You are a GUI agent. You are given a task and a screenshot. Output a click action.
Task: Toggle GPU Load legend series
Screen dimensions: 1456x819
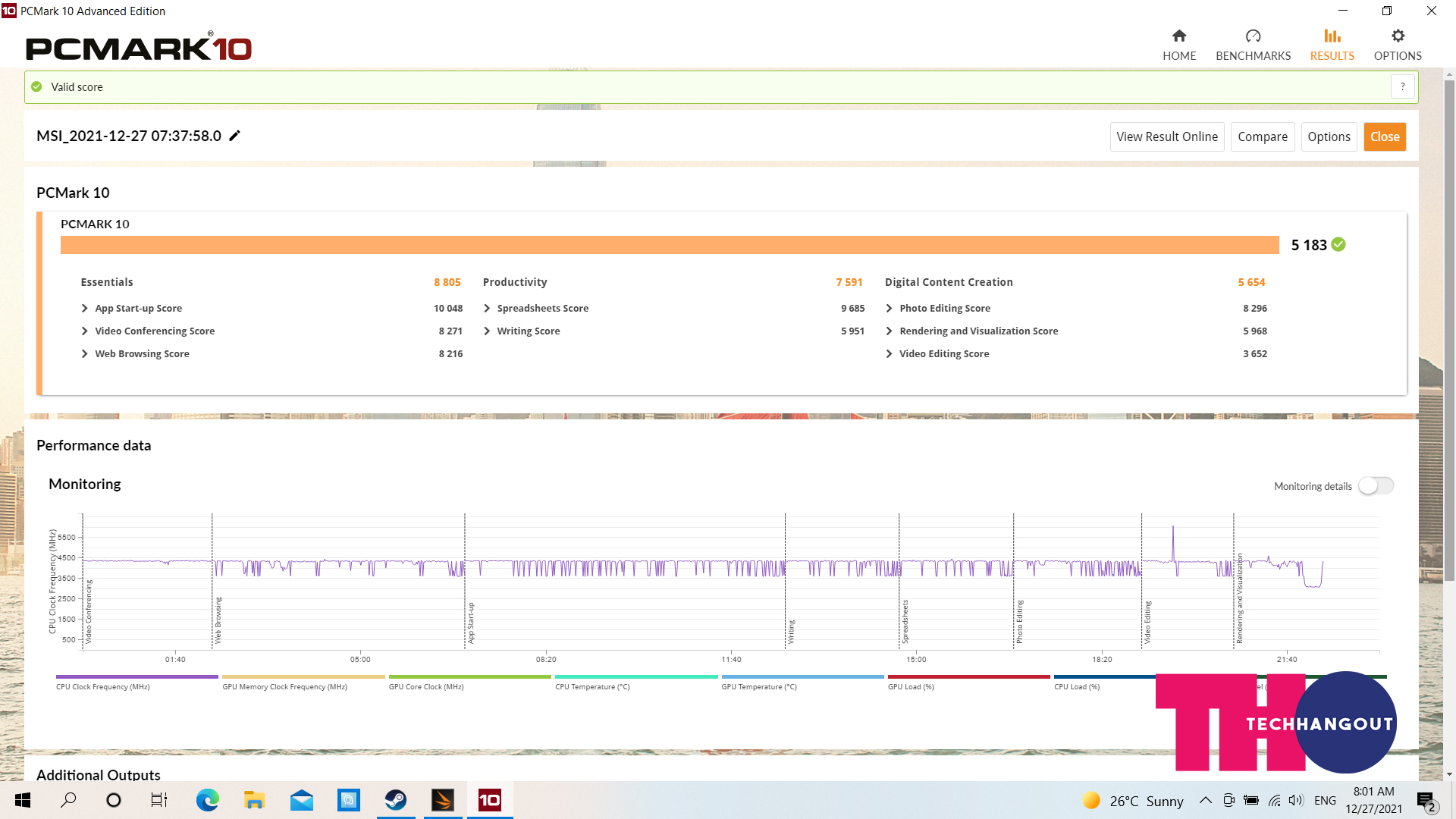pos(968,682)
